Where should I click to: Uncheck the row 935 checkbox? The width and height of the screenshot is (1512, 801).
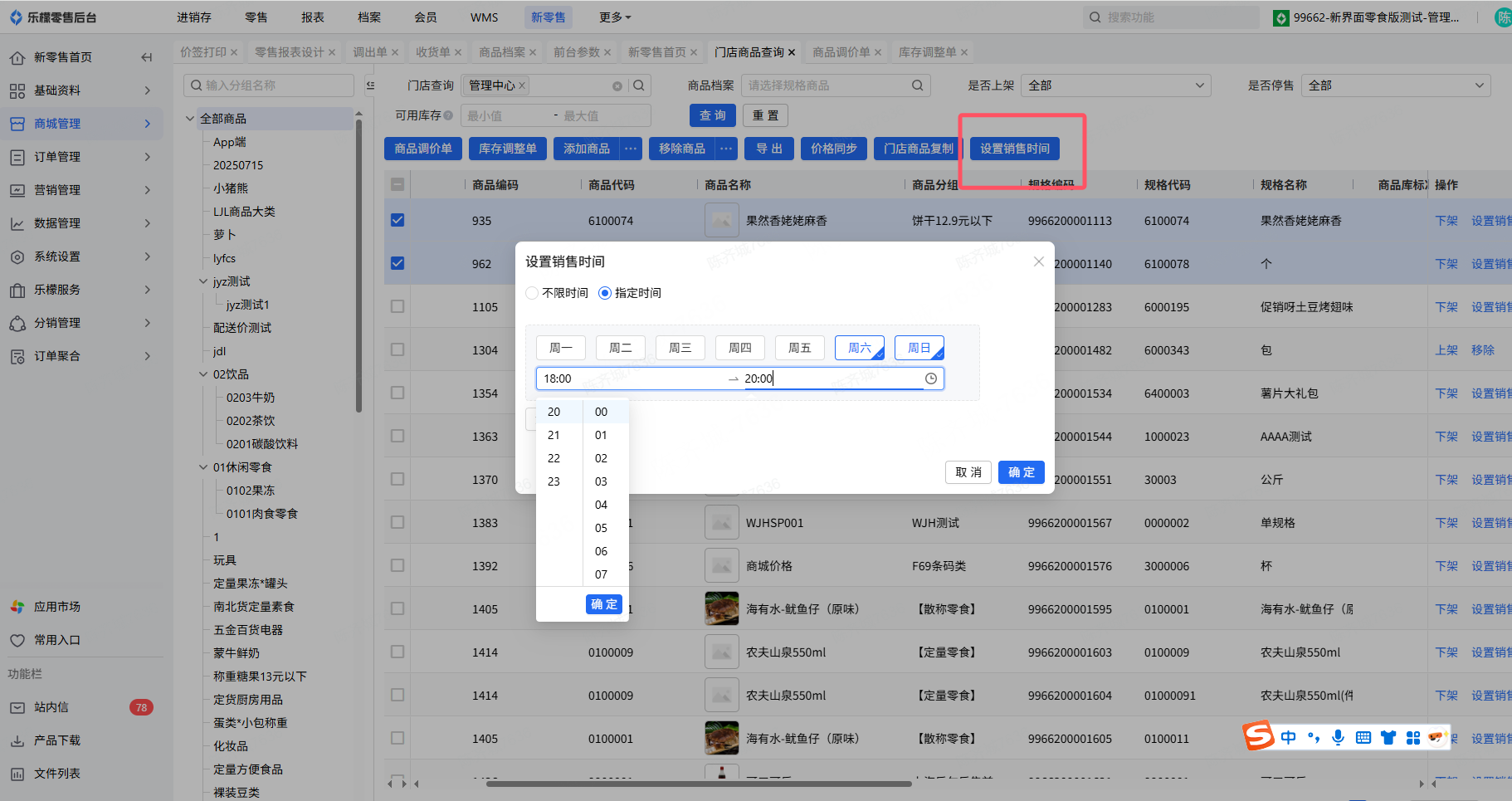(x=398, y=220)
